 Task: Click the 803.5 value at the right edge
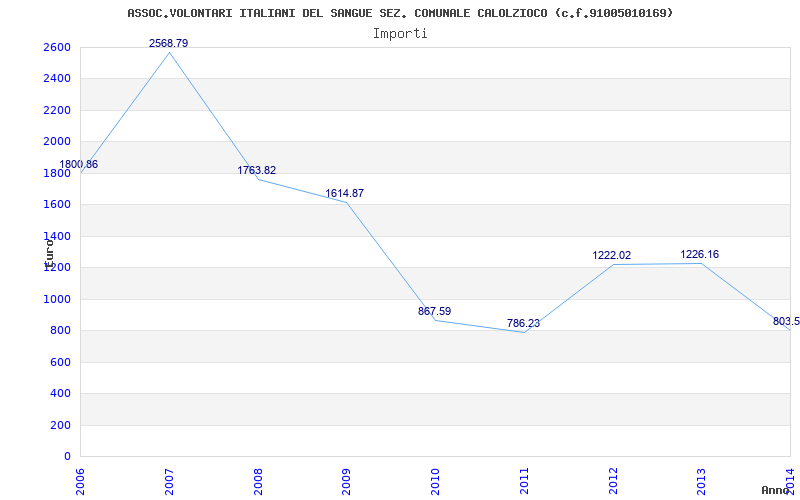(786, 321)
